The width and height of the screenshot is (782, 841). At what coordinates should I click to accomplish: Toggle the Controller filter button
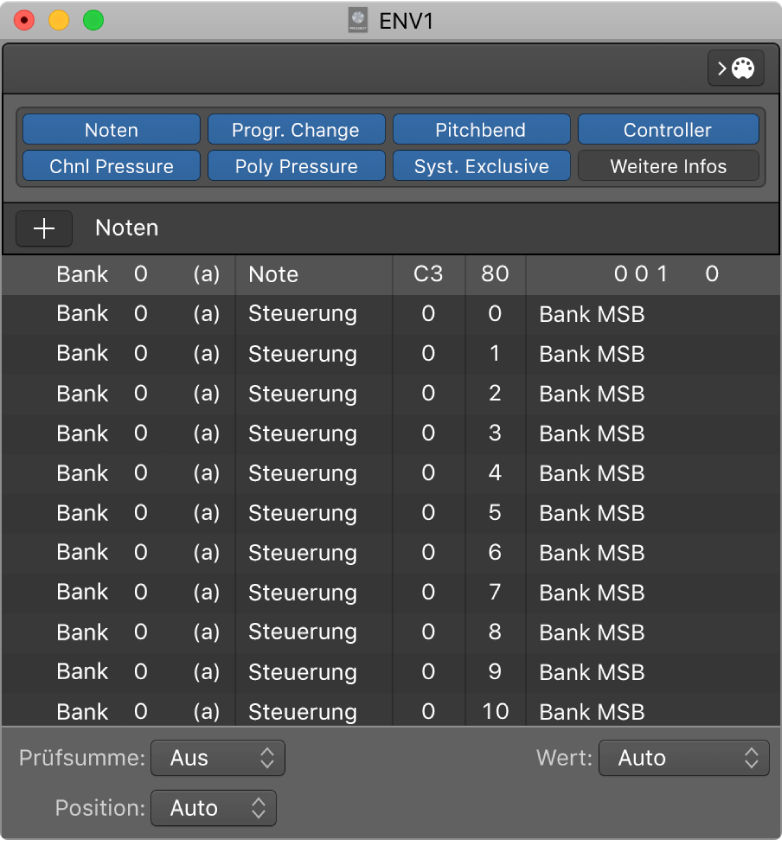coord(667,130)
